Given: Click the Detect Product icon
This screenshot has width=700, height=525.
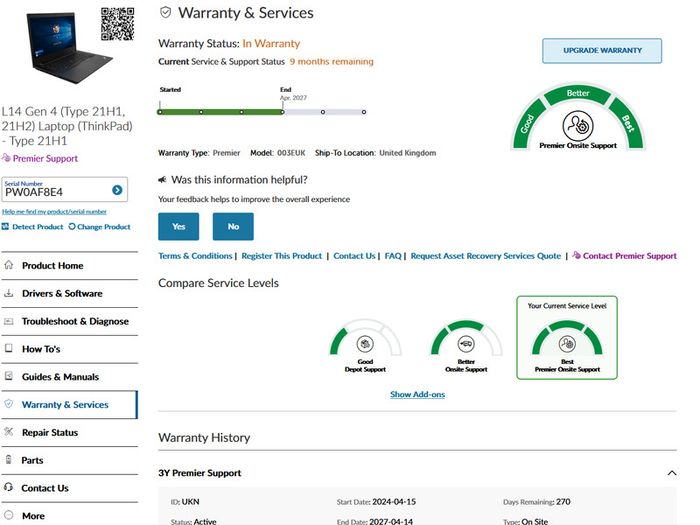Looking at the screenshot, I should click(5, 226).
